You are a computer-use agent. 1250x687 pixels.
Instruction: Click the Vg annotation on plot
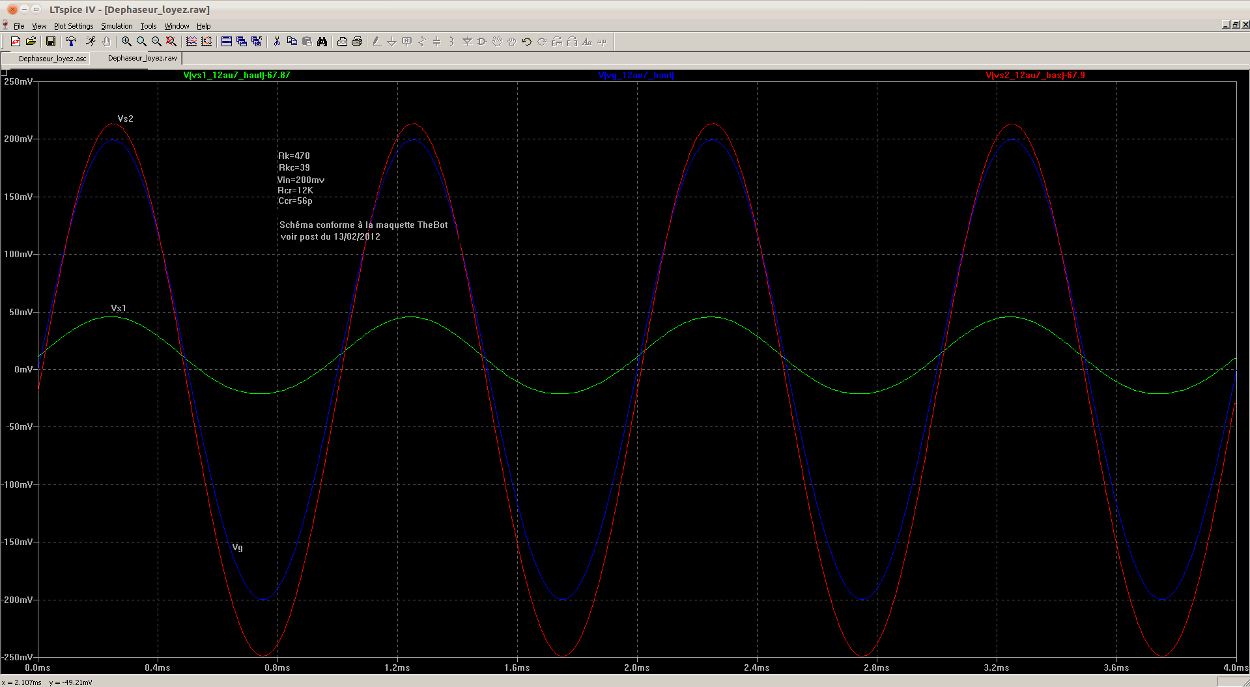(x=237, y=547)
